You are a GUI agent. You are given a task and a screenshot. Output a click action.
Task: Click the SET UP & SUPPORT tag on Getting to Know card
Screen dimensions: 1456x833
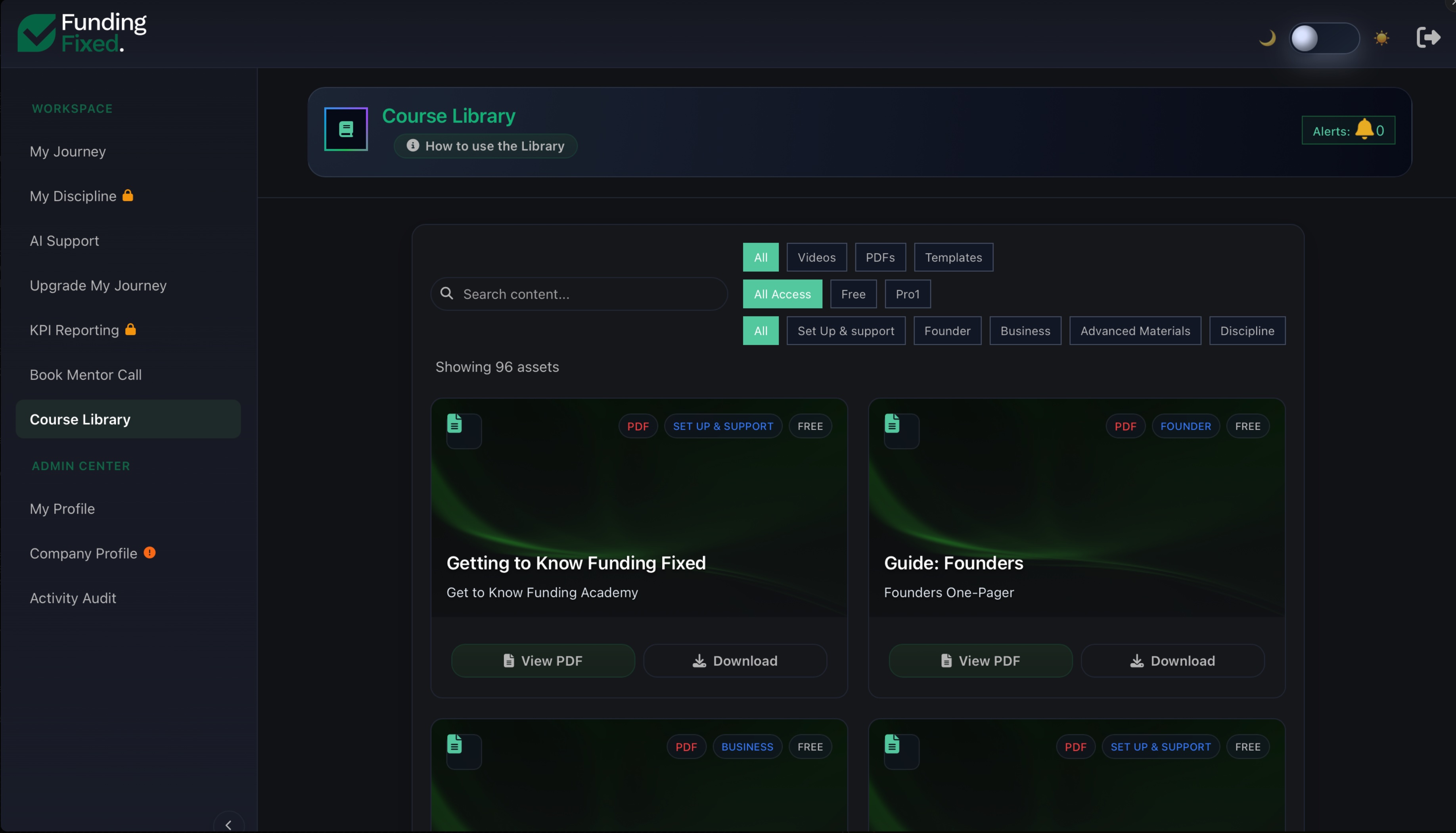tap(723, 426)
